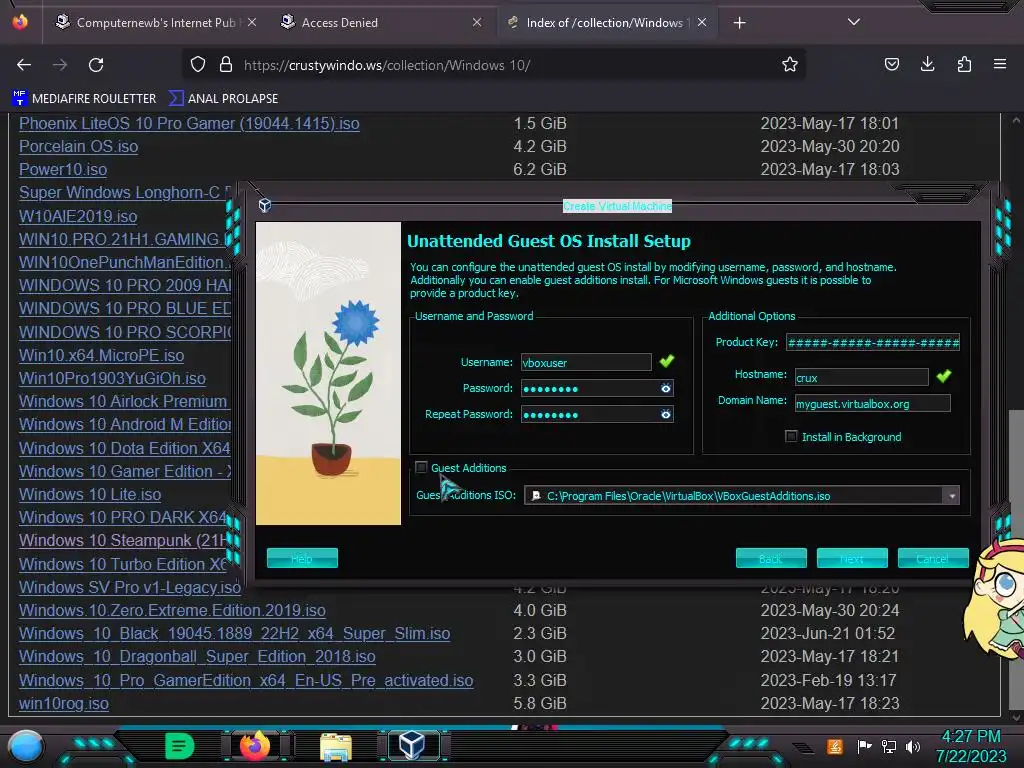
Task: Open Windows_10_Dragonball_Super_Edition_2018.iso link
Action: click(x=197, y=656)
